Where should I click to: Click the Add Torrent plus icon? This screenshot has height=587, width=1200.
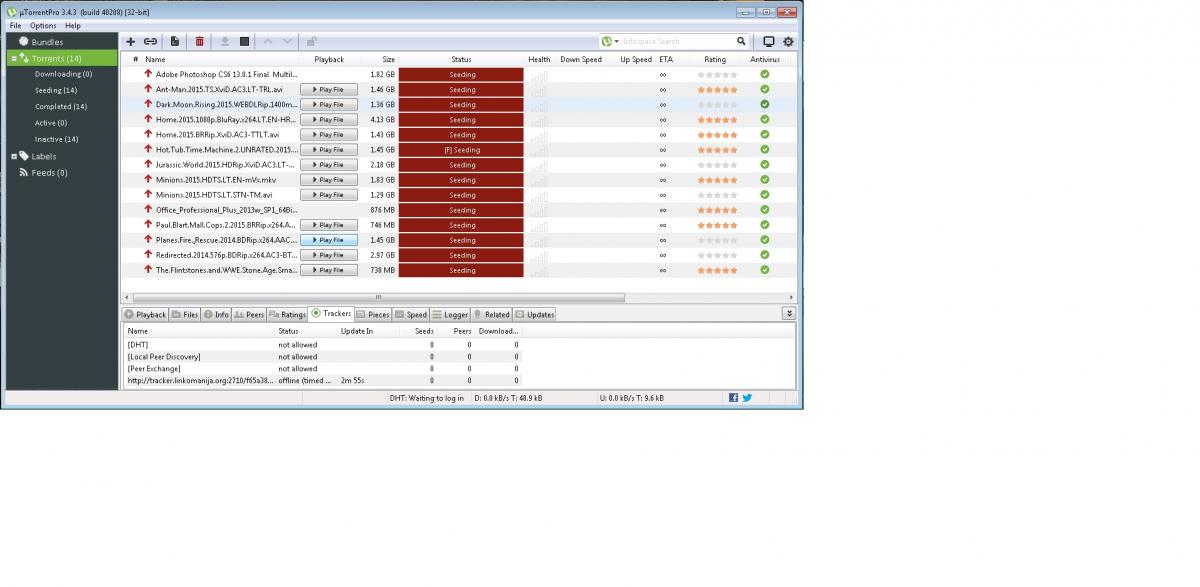[x=130, y=41]
